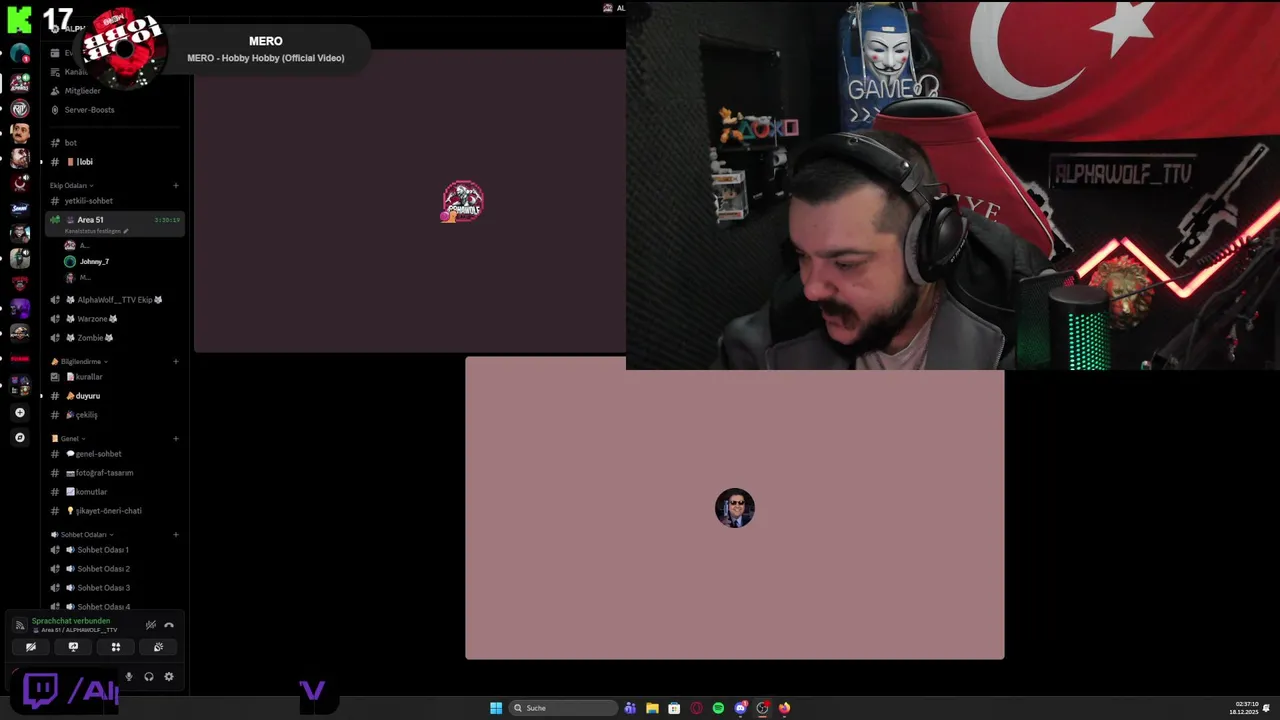The height and width of the screenshot is (720, 1280).
Task: Open Discord taskbar icon
Action: click(740, 708)
